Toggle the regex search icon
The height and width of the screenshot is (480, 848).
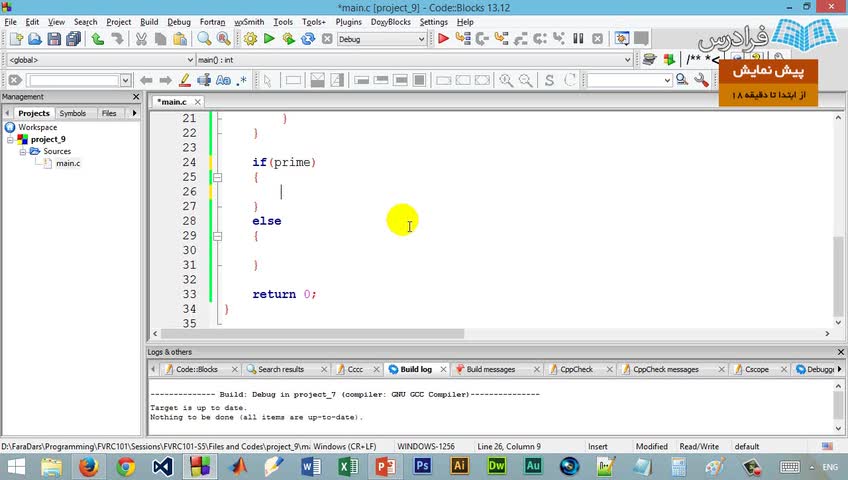click(x=242, y=81)
